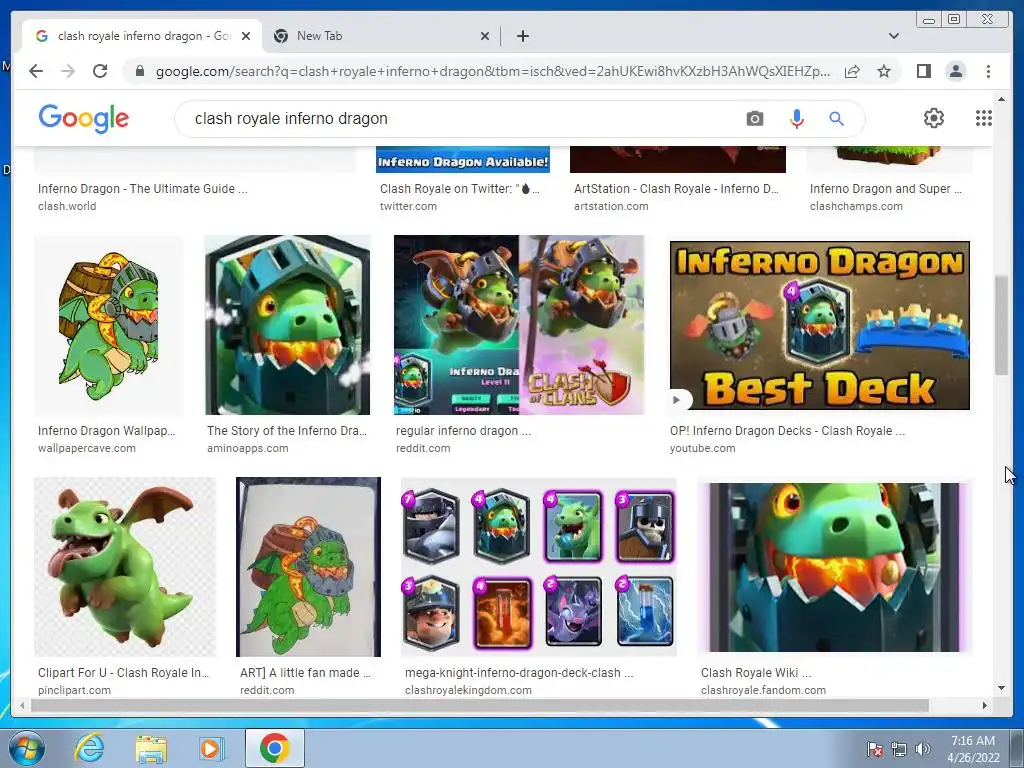The width and height of the screenshot is (1024, 768).
Task: Open the volume speaker tray icon
Action: click(x=923, y=749)
